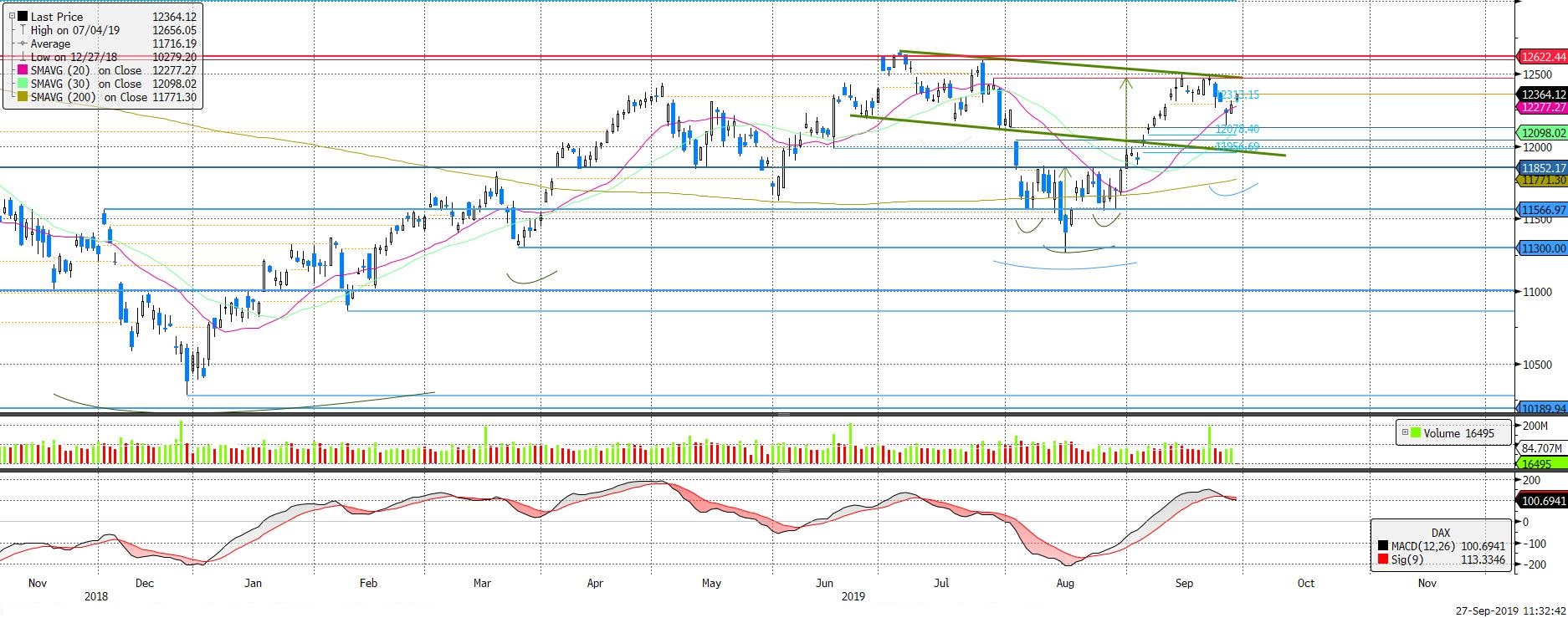Click the 12656.05 high value in legend
Screen dimensions: 1568x618
point(174,30)
